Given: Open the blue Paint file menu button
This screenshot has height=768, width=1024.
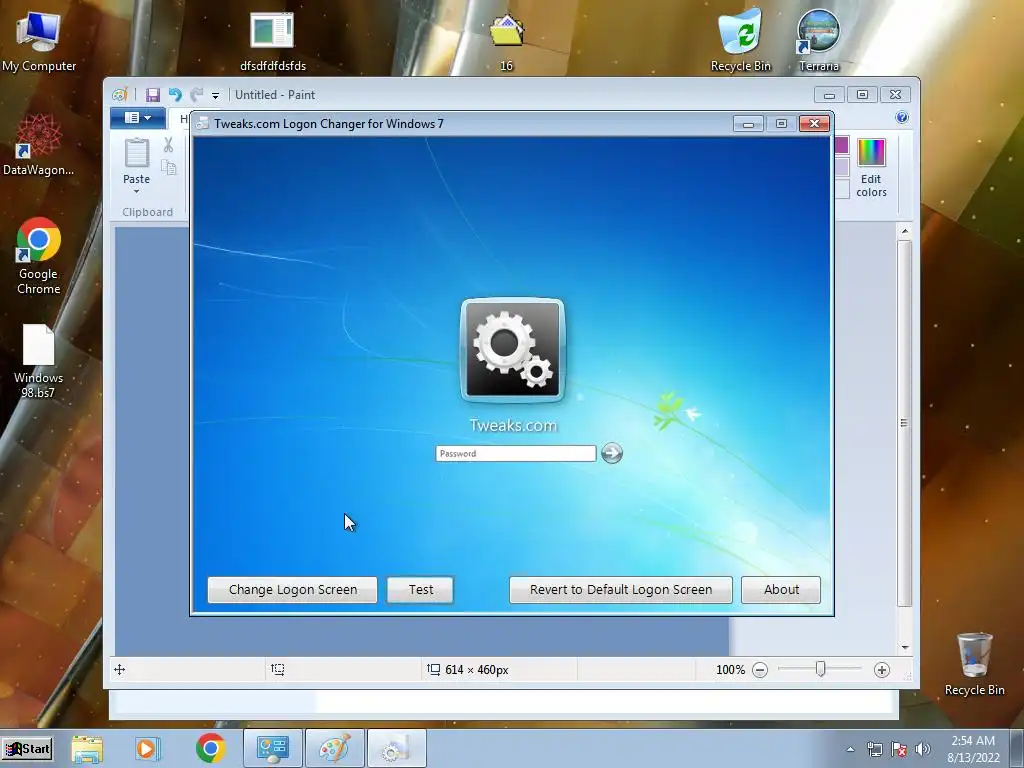Looking at the screenshot, I should [x=137, y=118].
